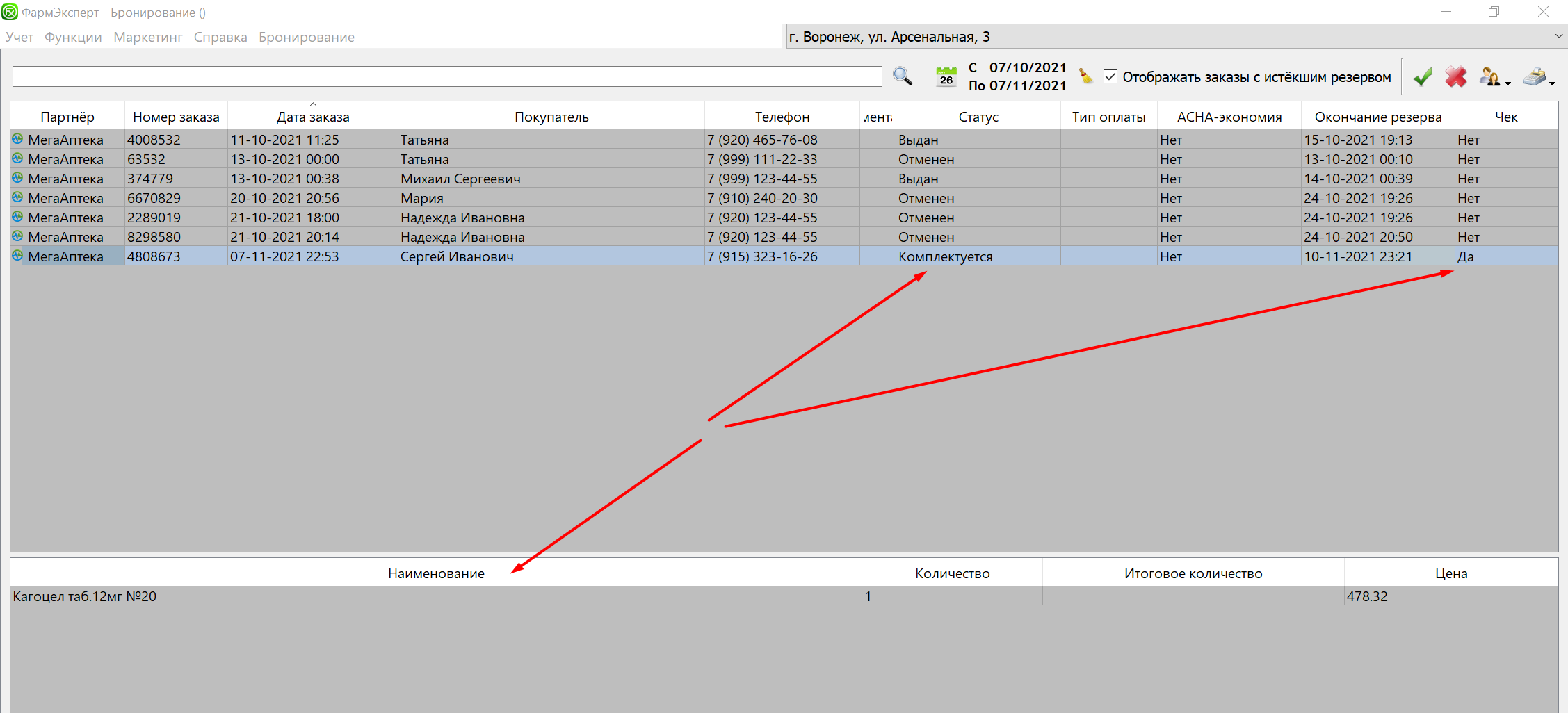
Task: Click the ФармЭксперт app icon in title bar
Action: pos(10,12)
